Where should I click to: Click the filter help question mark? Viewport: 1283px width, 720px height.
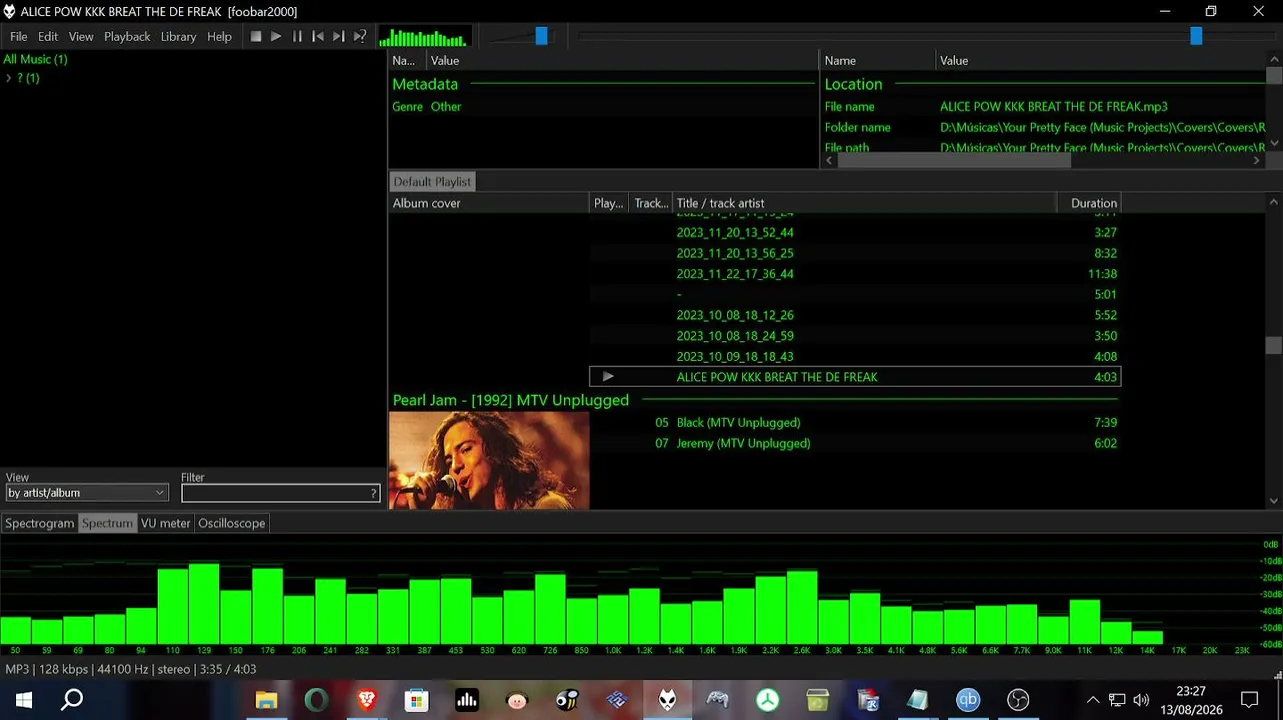coord(374,493)
